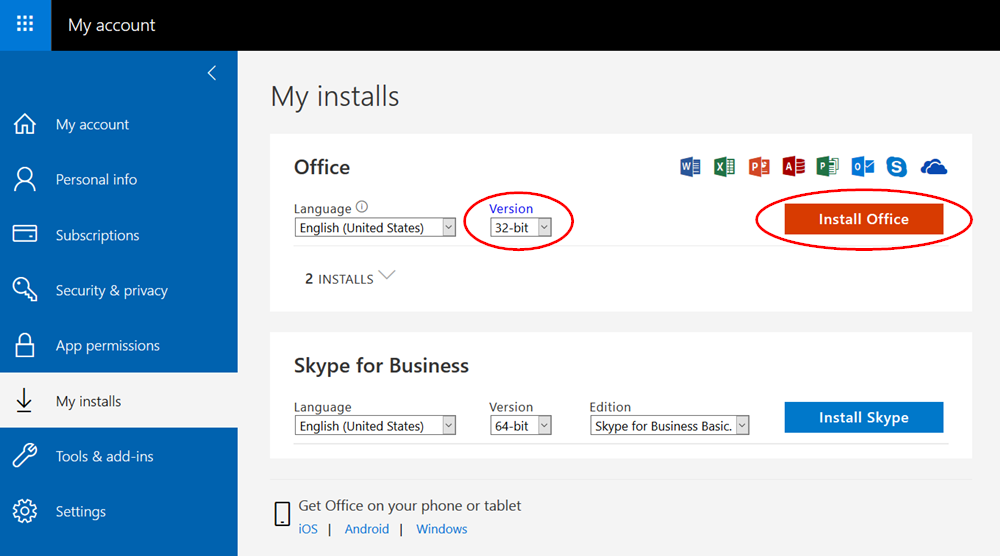Open the Skype for Business Edition dropdown

(x=670, y=425)
